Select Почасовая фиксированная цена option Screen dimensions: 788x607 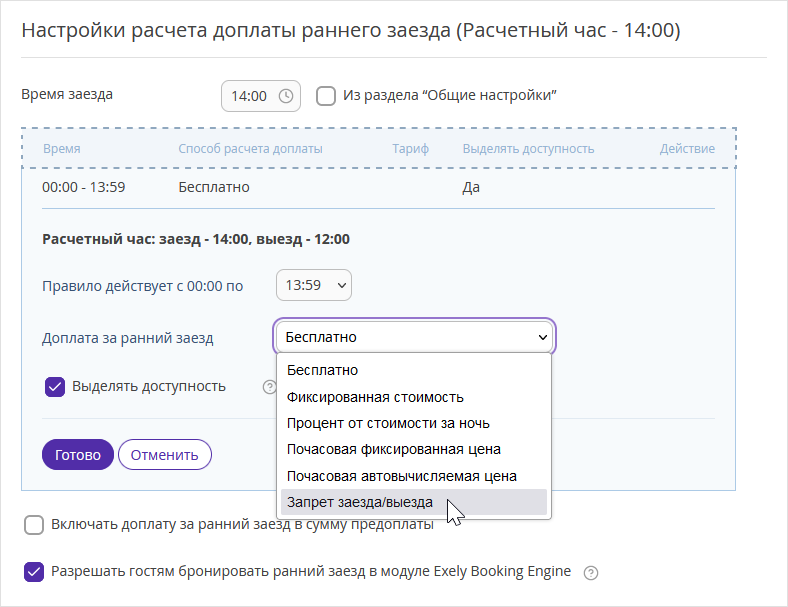[414, 449]
